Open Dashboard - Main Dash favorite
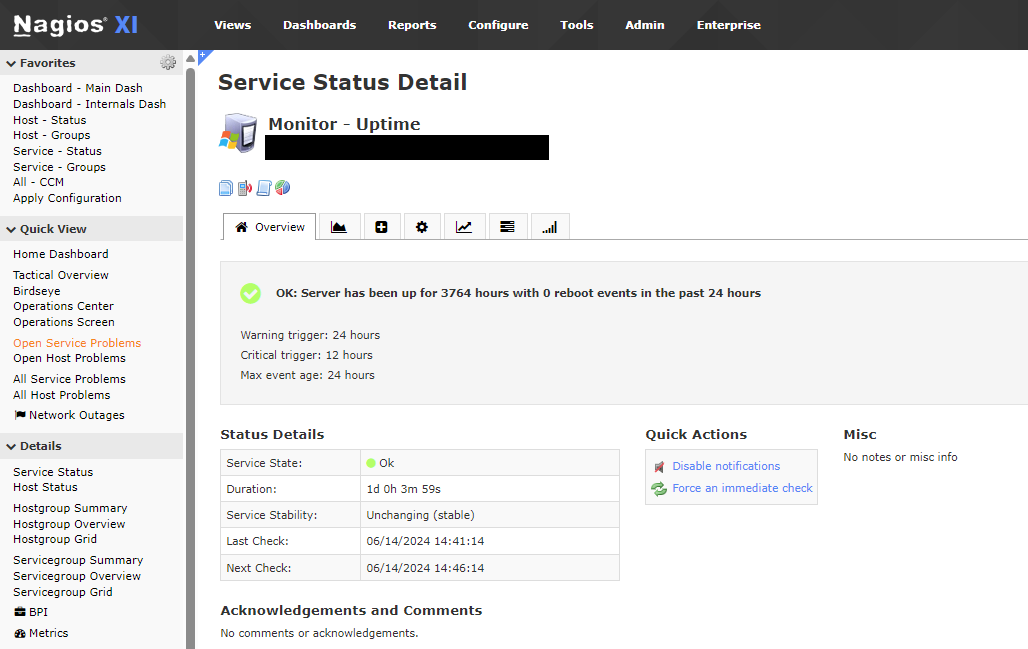 pos(77,88)
